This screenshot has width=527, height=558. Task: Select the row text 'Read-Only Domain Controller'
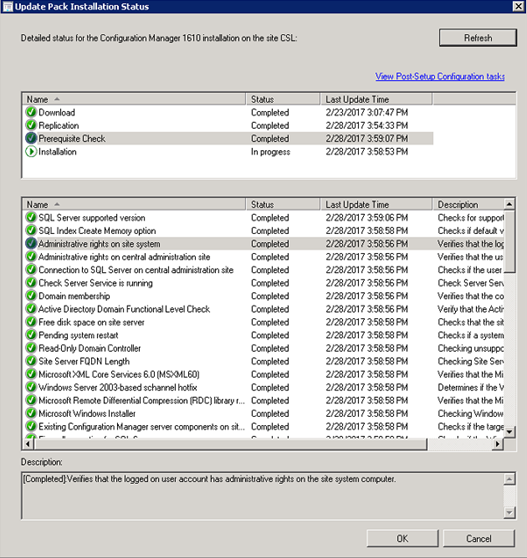tap(89, 348)
